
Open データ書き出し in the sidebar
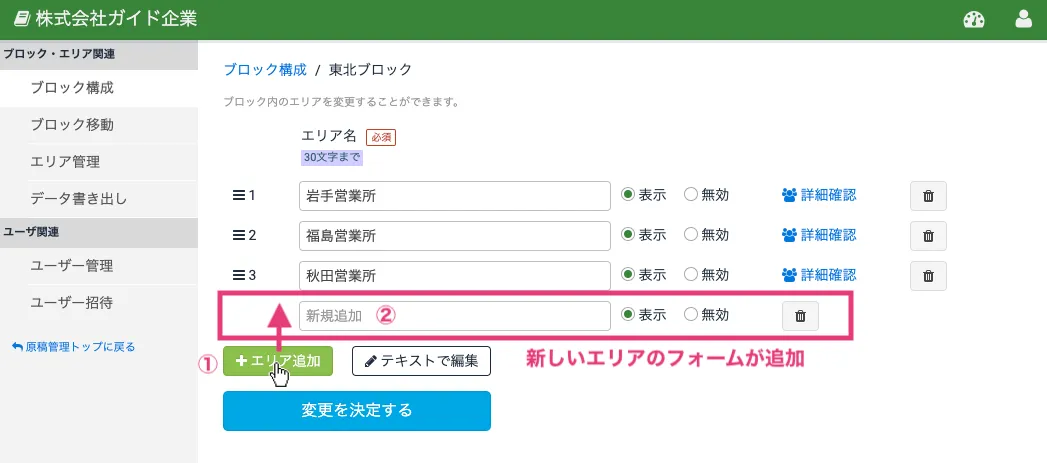pyautogui.click(x=99, y=199)
